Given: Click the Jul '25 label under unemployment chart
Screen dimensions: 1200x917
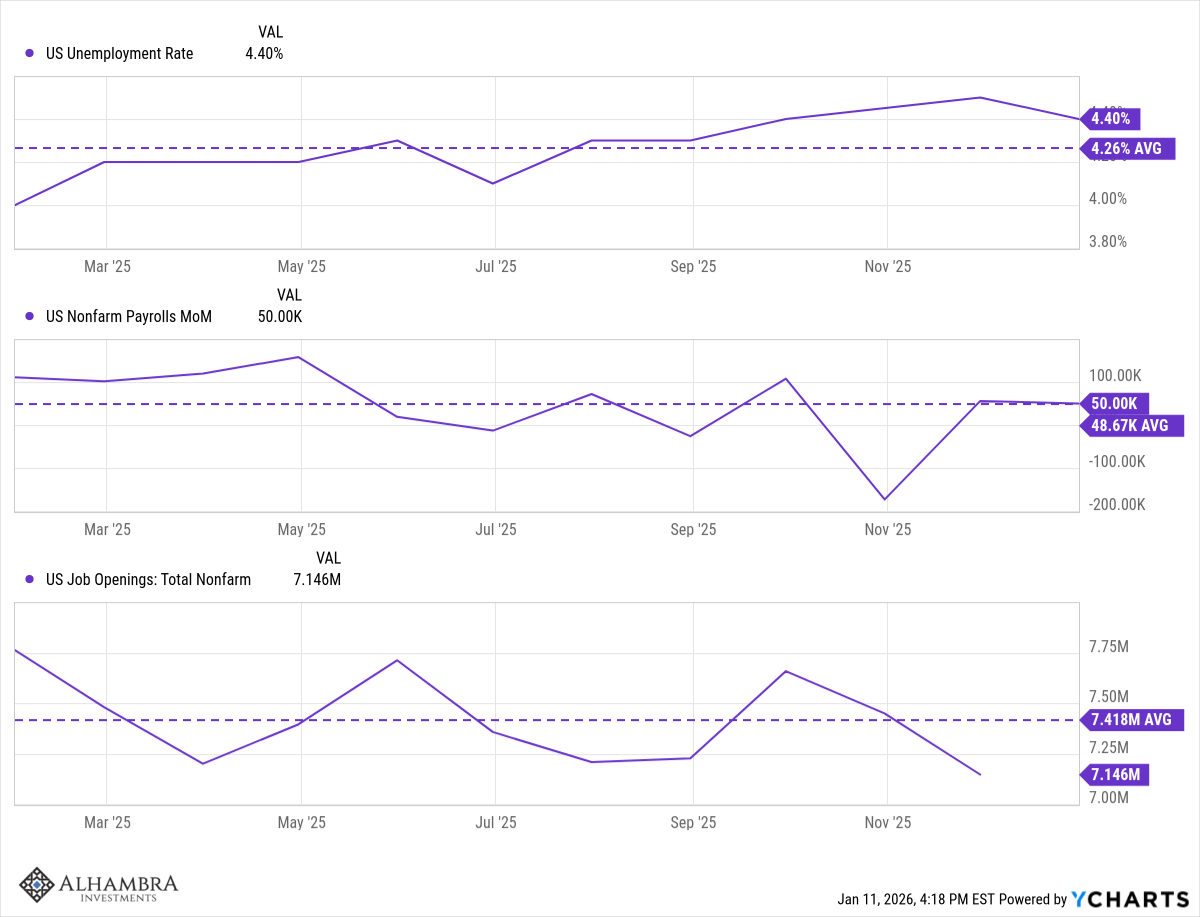Looking at the screenshot, I should (x=495, y=267).
